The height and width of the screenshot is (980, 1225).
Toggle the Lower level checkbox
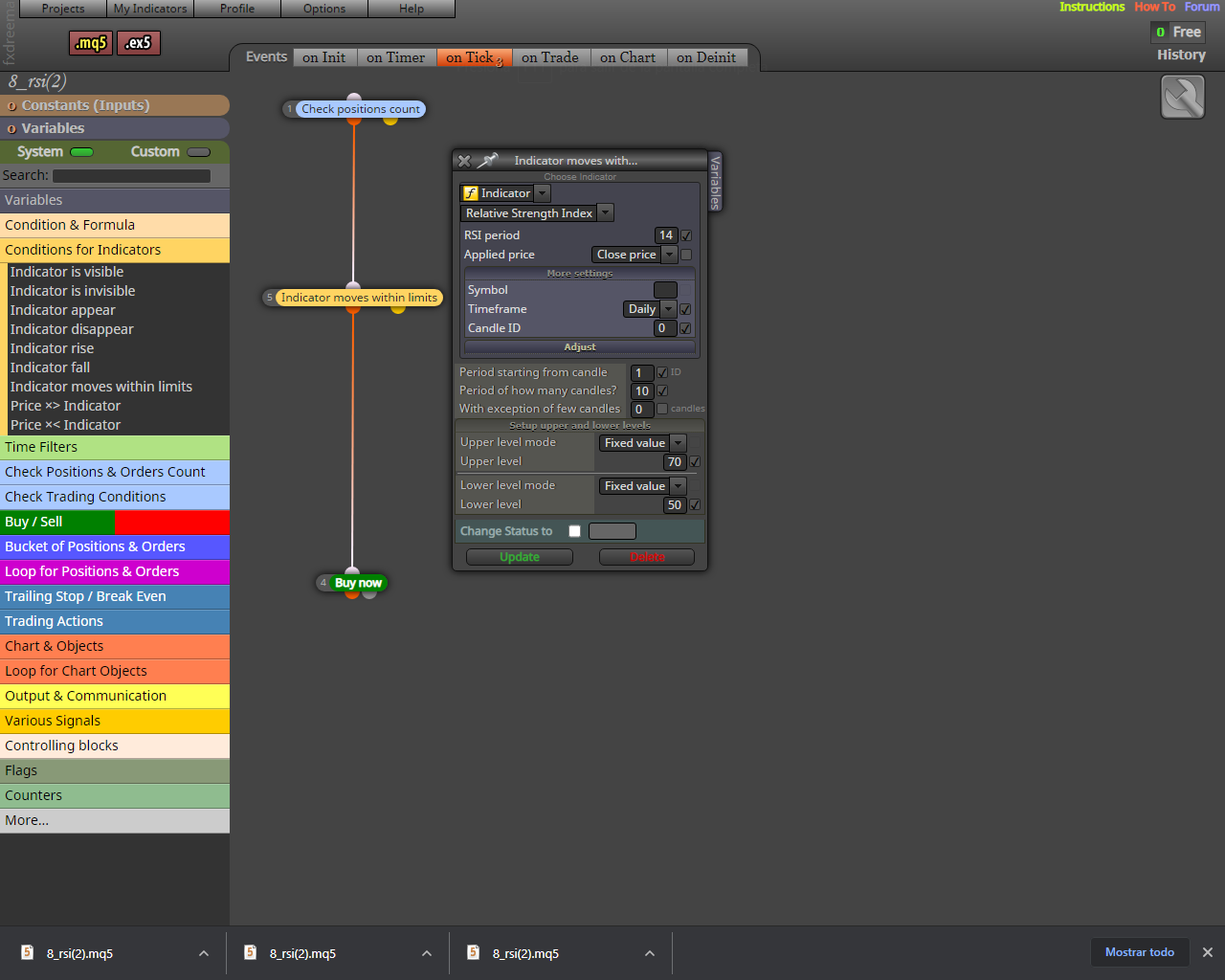pyautogui.click(x=695, y=504)
